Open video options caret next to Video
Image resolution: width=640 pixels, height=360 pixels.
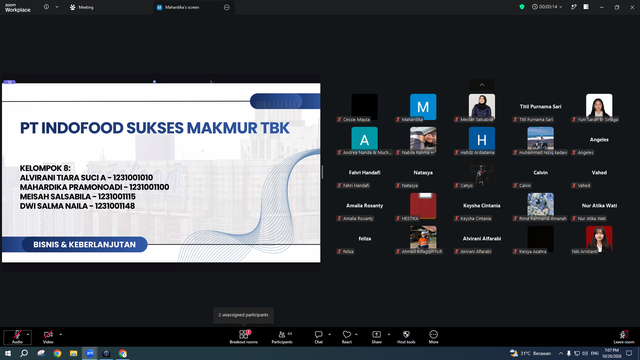(60, 334)
